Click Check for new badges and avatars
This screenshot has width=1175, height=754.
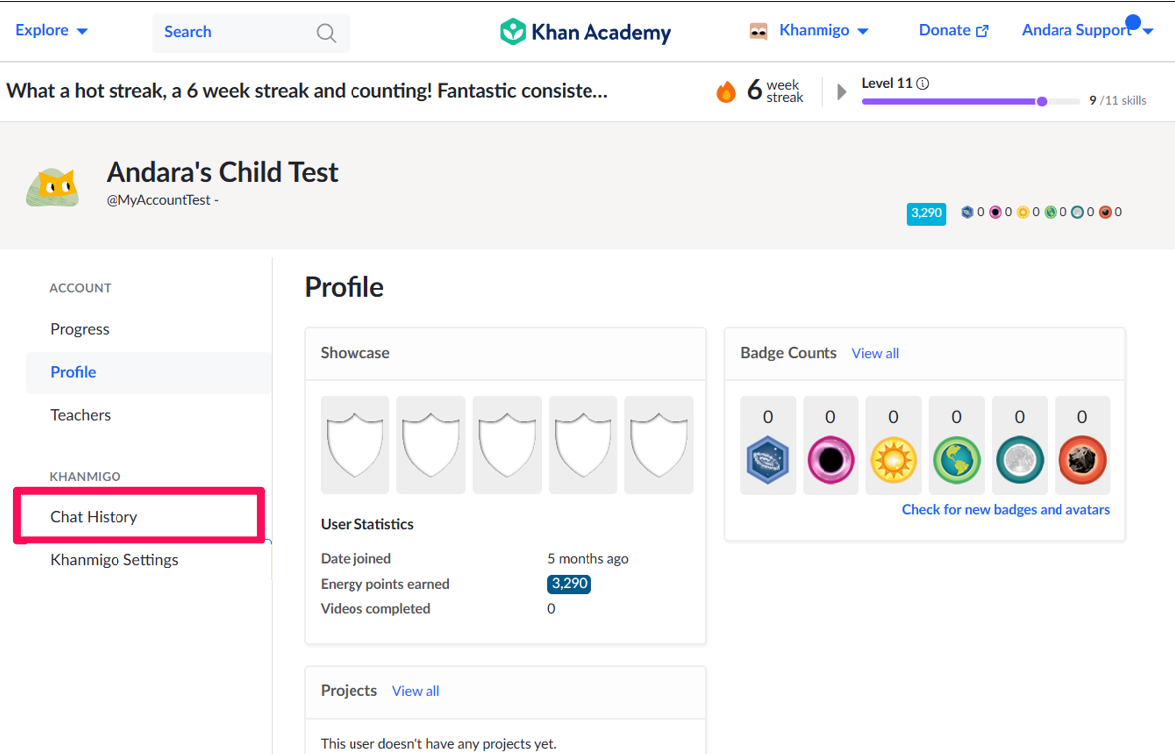pyautogui.click(x=1006, y=510)
